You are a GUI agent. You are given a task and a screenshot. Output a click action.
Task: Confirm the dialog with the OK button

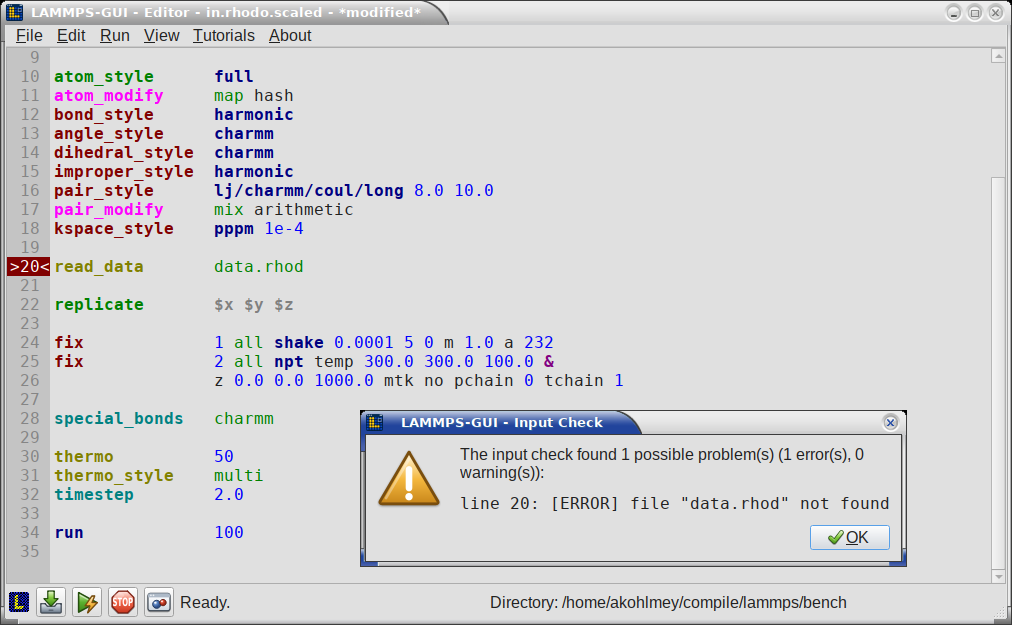[850, 537]
